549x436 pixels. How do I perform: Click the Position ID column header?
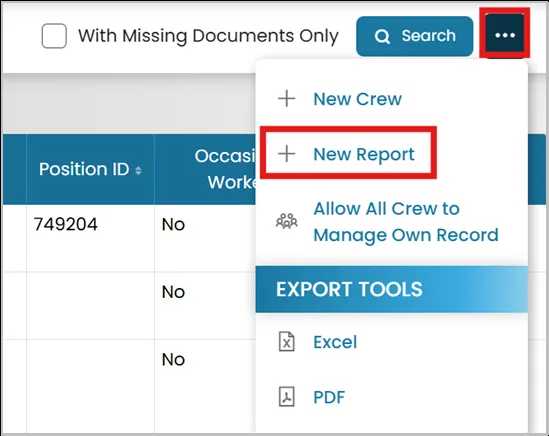(90, 169)
